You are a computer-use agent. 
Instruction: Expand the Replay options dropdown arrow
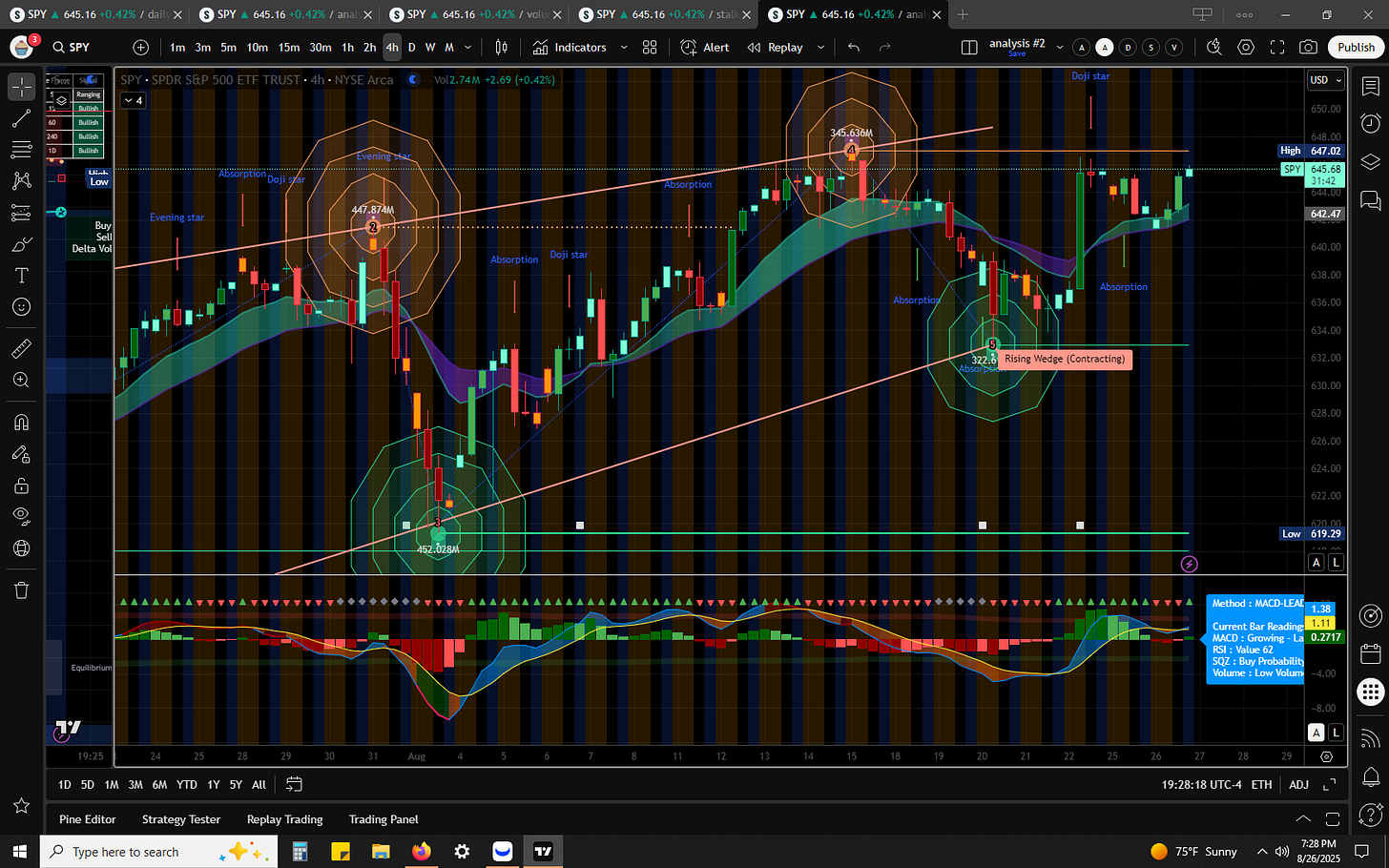[820, 48]
